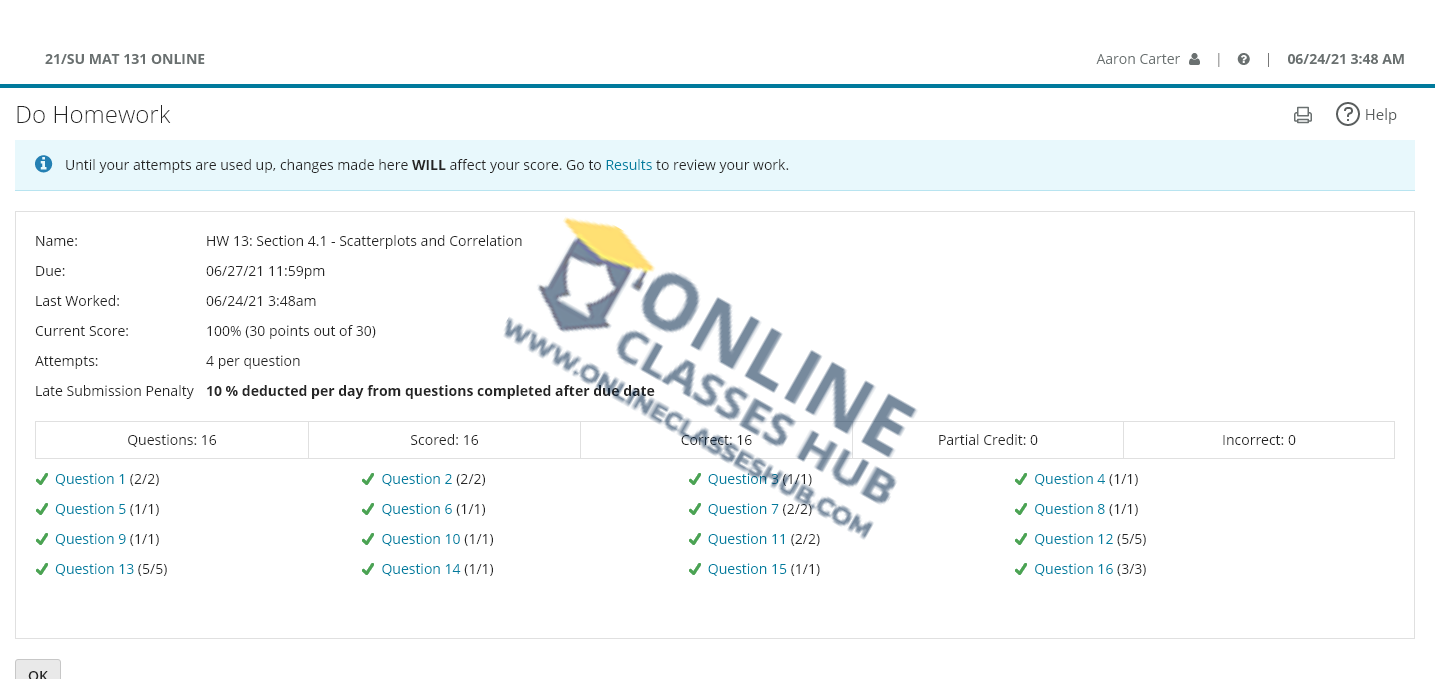Select Question 12 worth 5 points

pyautogui.click(x=1073, y=539)
